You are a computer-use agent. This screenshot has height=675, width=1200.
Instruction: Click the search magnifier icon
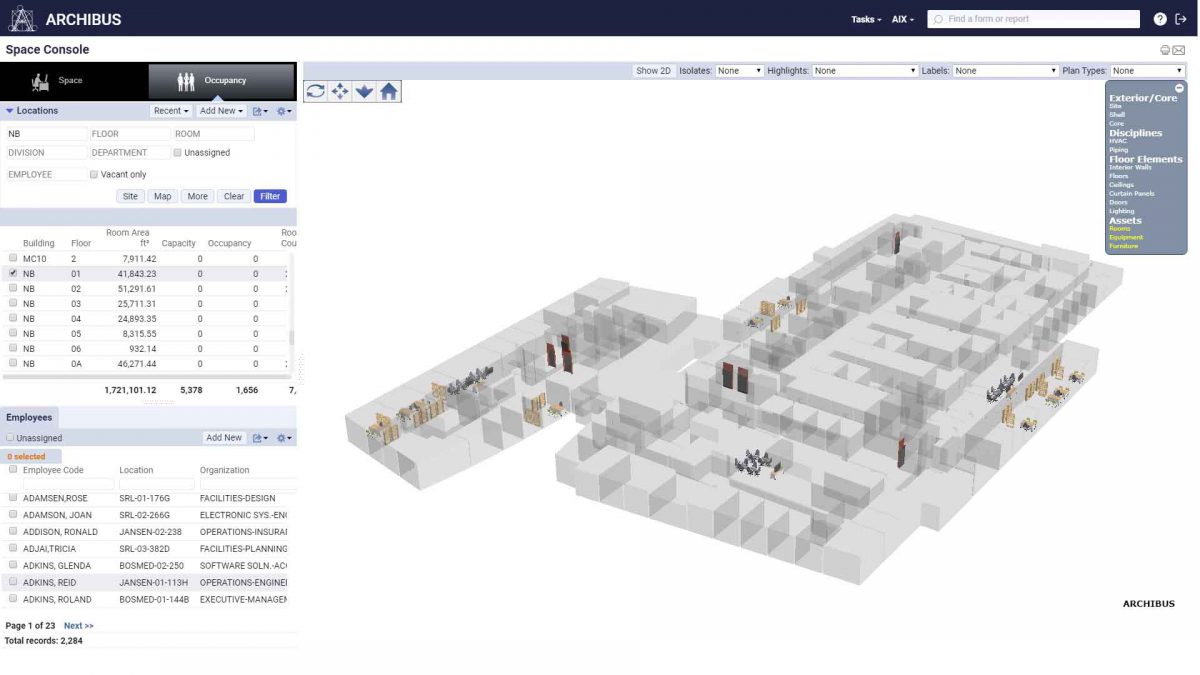pyautogui.click(x=938, y=19)
